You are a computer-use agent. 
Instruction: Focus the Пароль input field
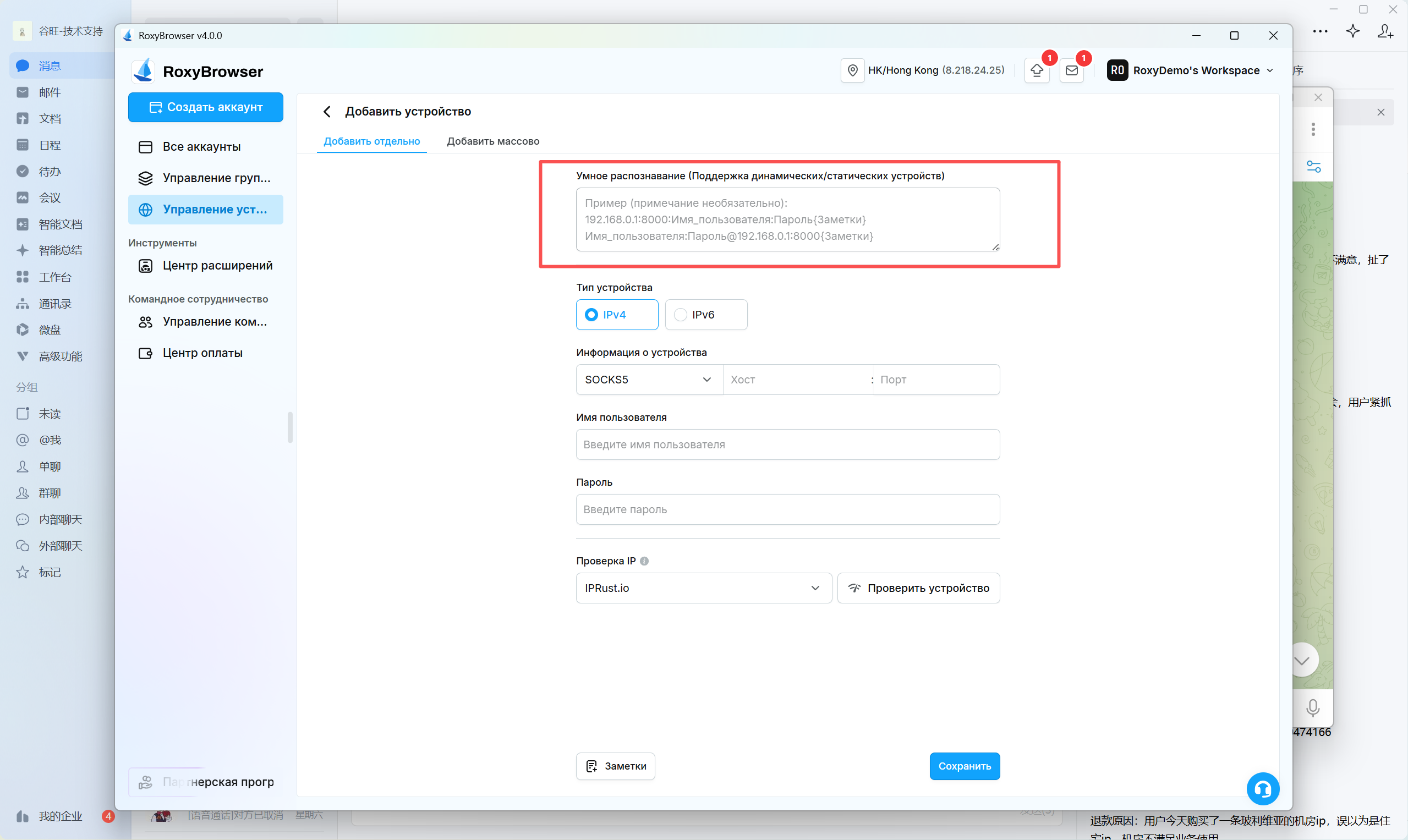tap(787, 509)
